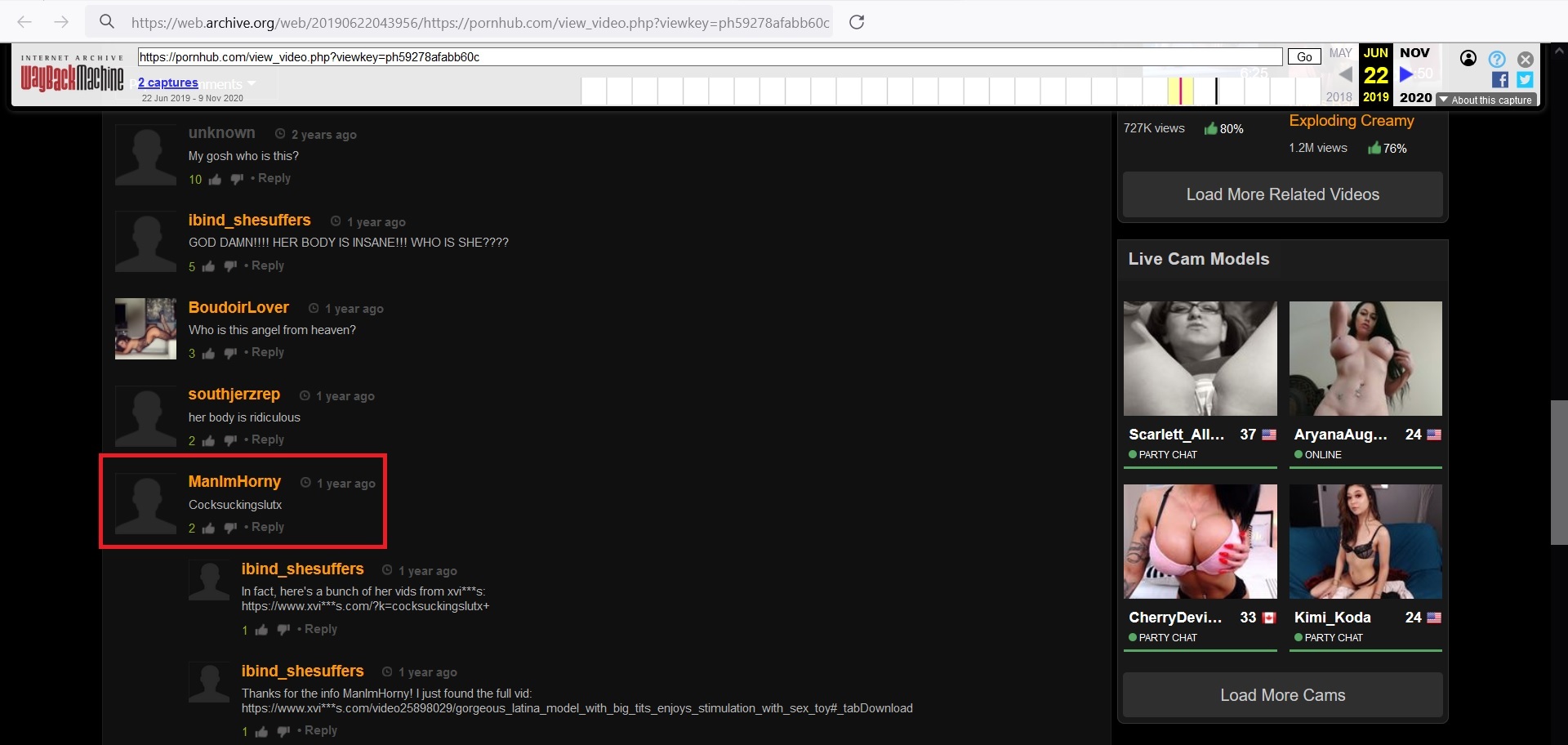Reply to ManImHorny's comment
The width and height of the screenshot is (1568, 745).
268,527
